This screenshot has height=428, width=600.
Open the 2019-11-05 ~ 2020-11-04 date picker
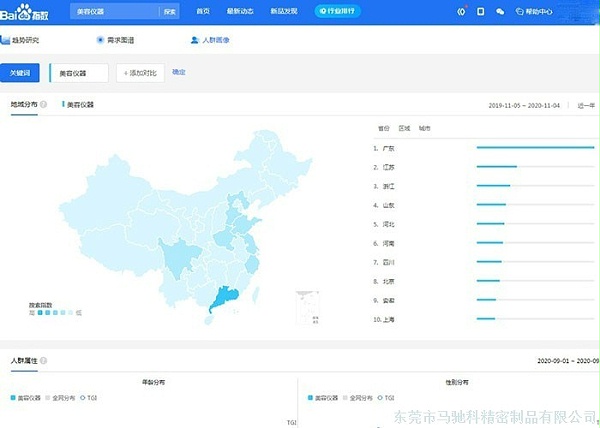526,105
